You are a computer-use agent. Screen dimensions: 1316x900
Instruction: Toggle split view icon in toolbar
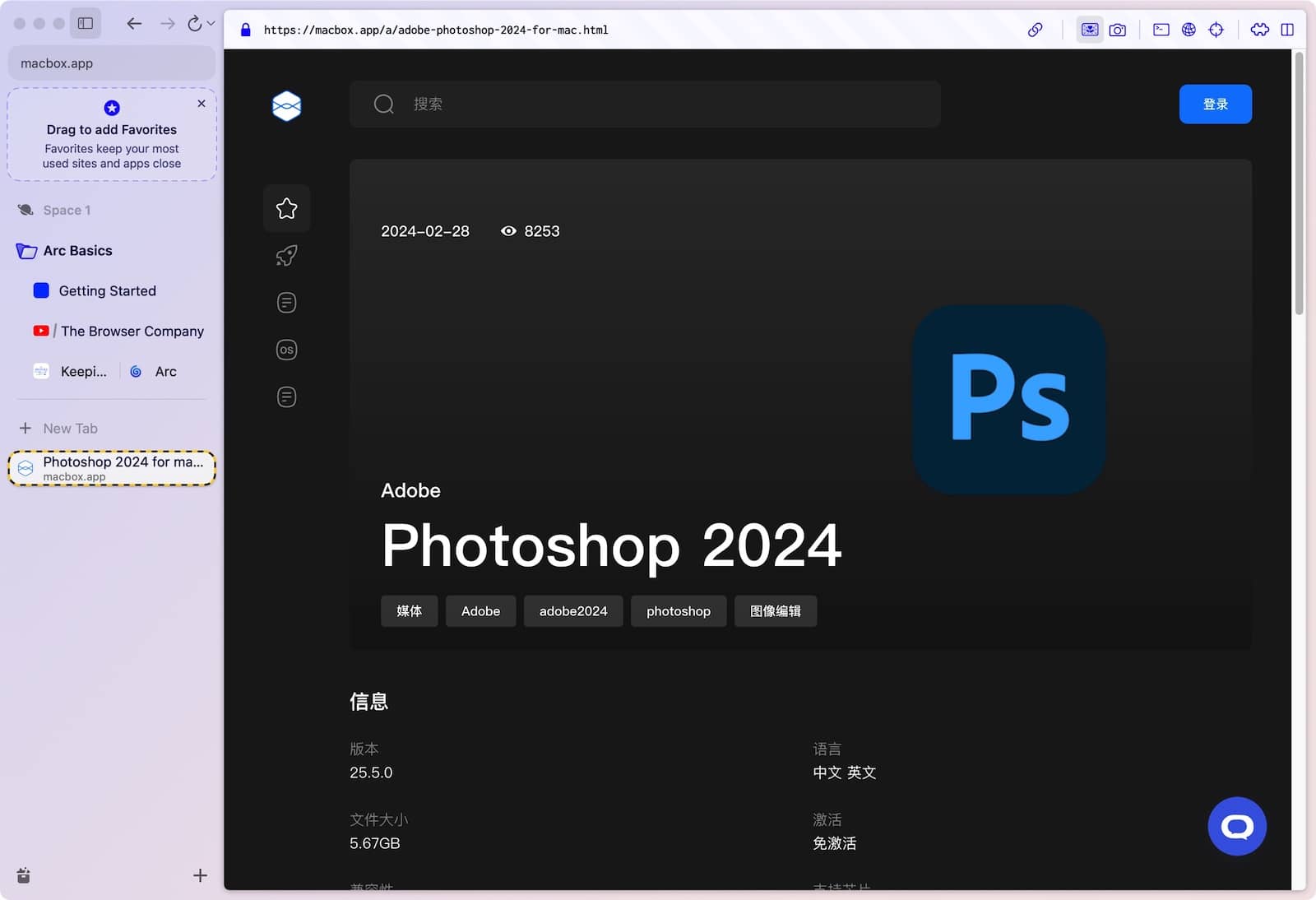[x=1287, y=30]
